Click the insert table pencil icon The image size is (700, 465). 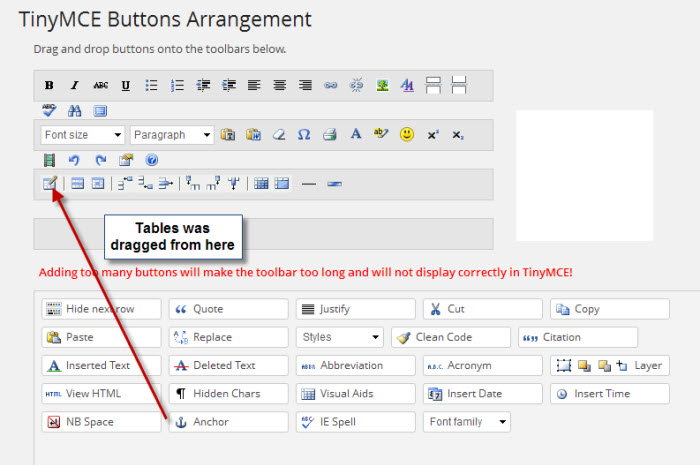(50, 183)
